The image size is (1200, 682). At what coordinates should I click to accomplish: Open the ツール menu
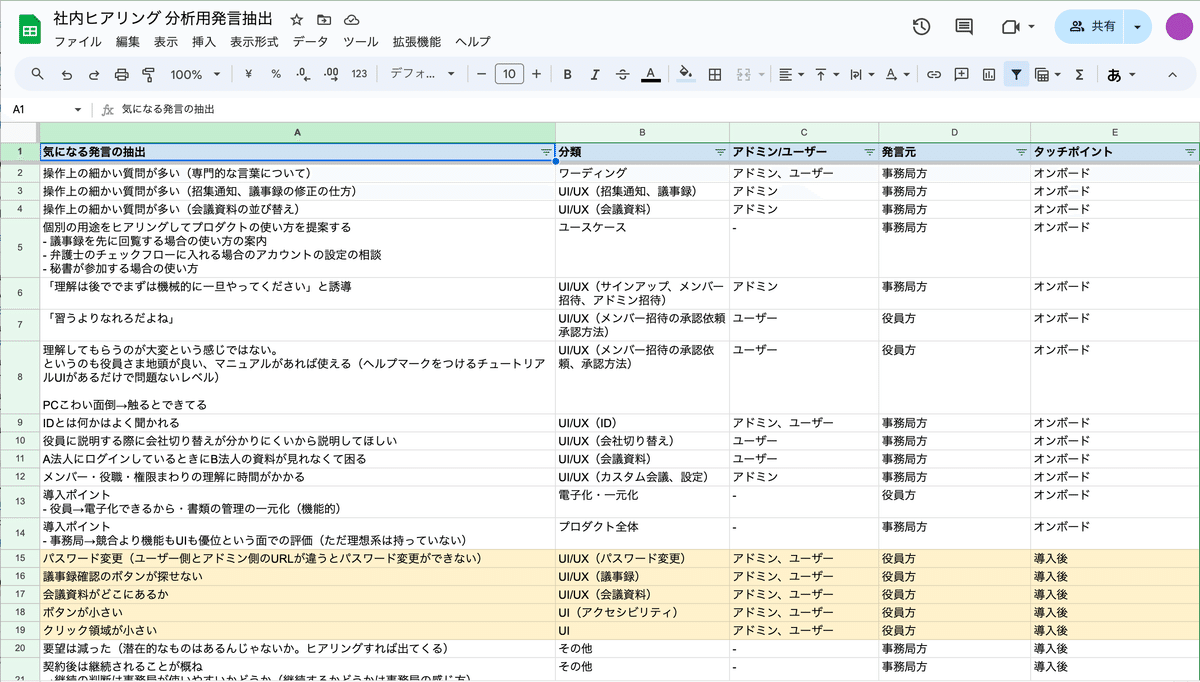tap(360, 42)
